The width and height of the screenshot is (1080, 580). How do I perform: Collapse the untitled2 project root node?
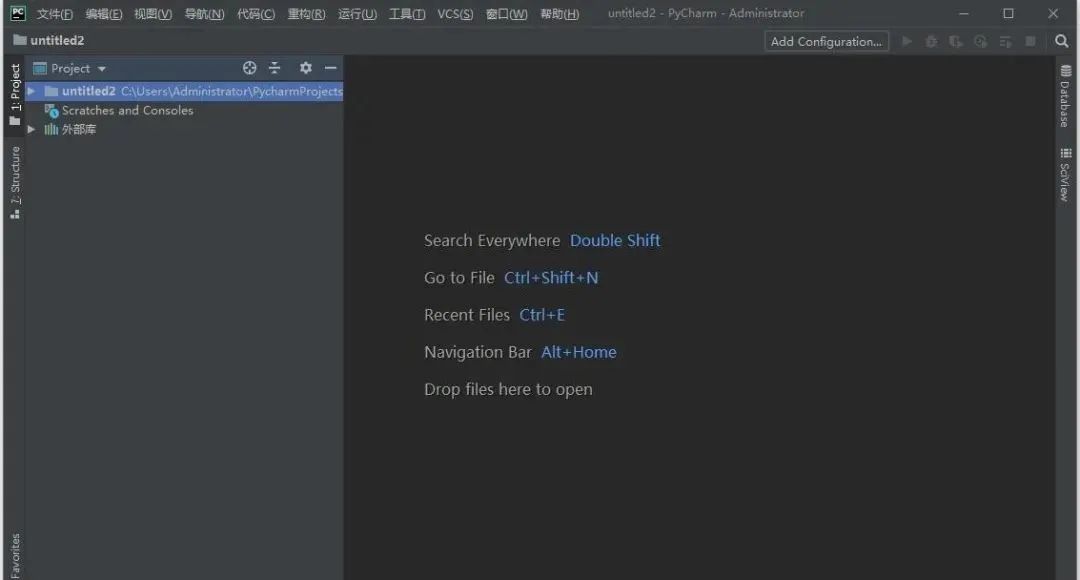(x=30, y=91)
